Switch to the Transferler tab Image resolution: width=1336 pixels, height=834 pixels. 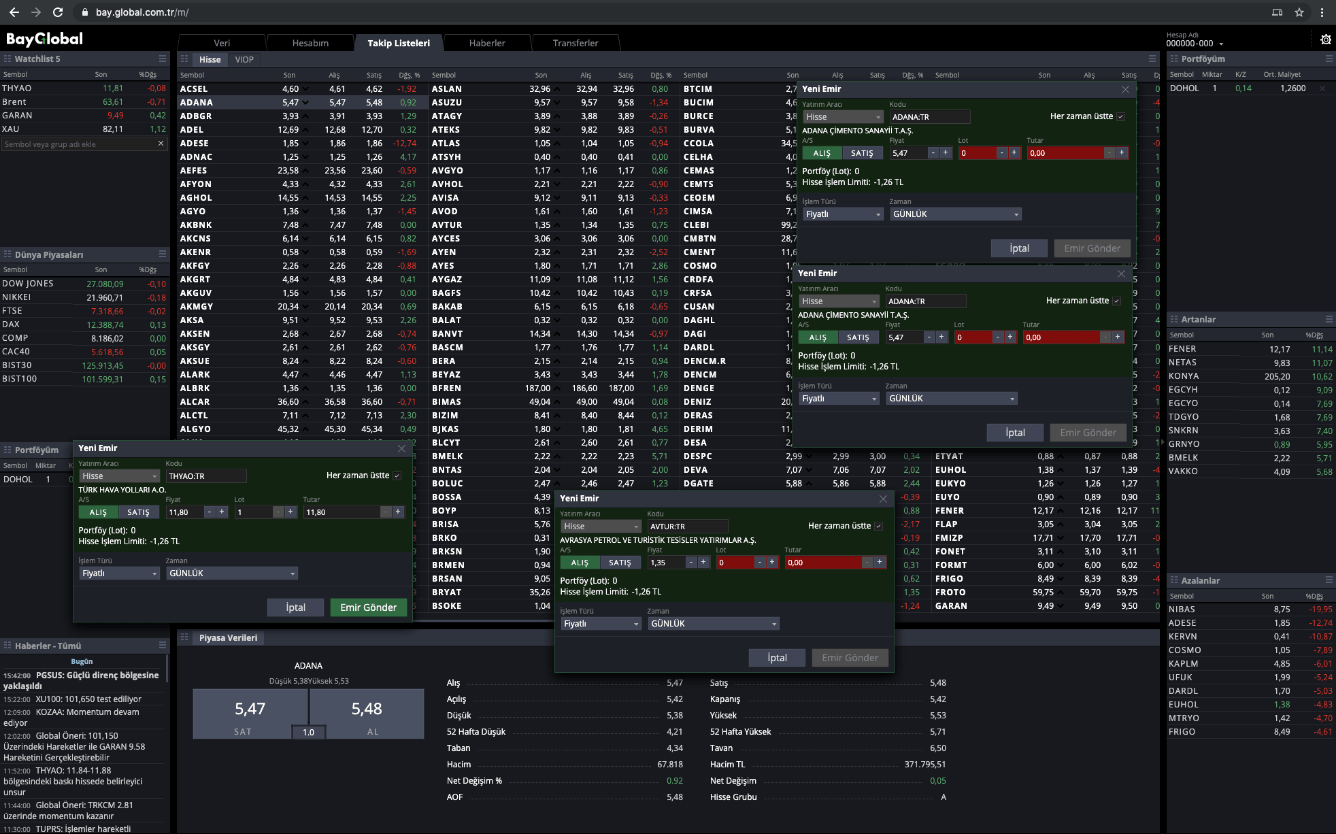click(x=575, y=43)
